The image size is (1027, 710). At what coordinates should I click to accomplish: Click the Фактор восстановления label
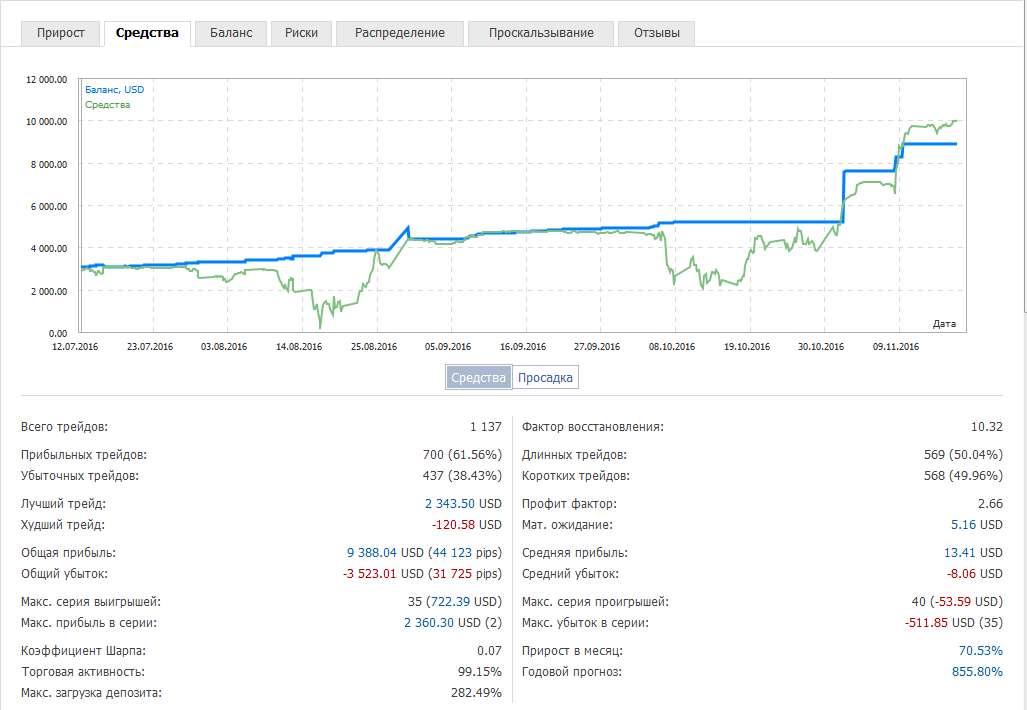click(x=593, y=427)
